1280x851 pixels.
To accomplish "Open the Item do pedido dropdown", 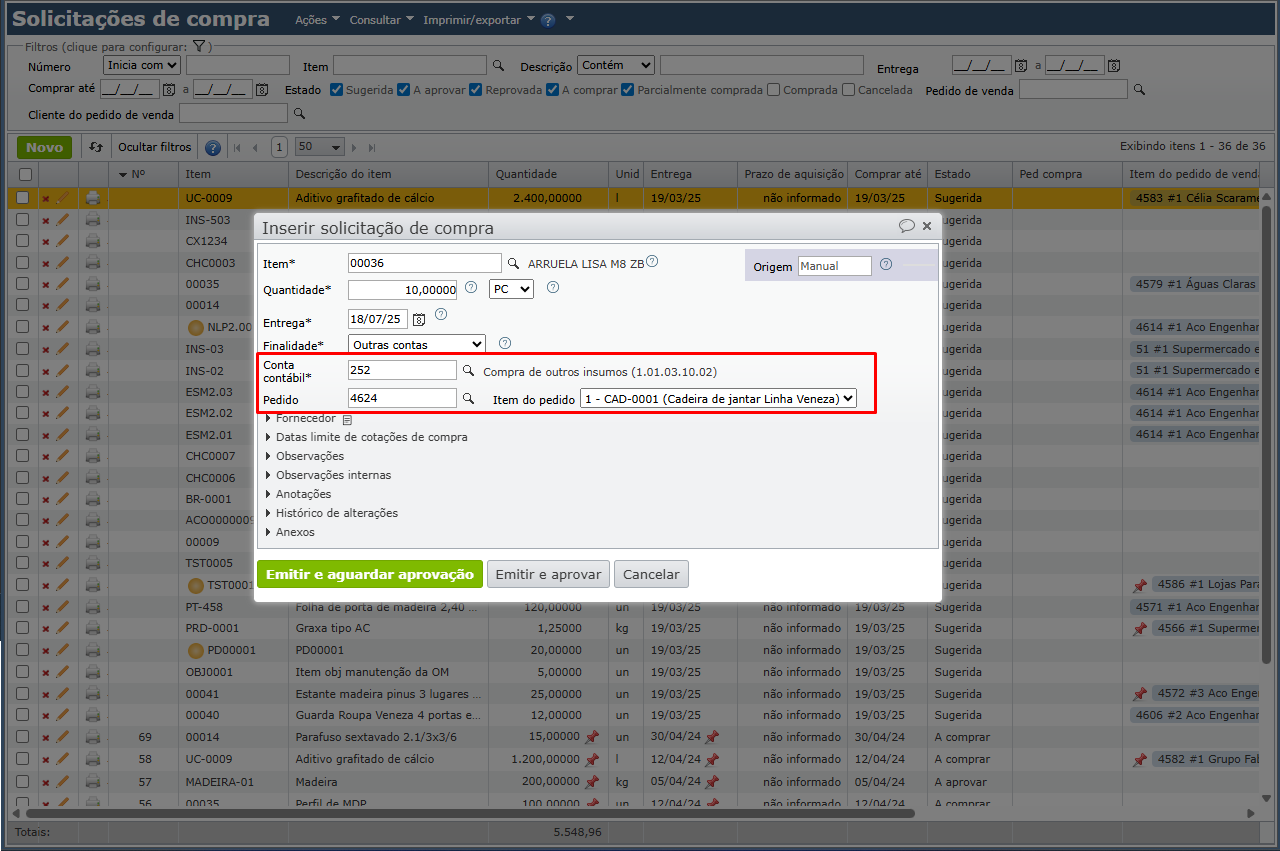I will point(718,399).
